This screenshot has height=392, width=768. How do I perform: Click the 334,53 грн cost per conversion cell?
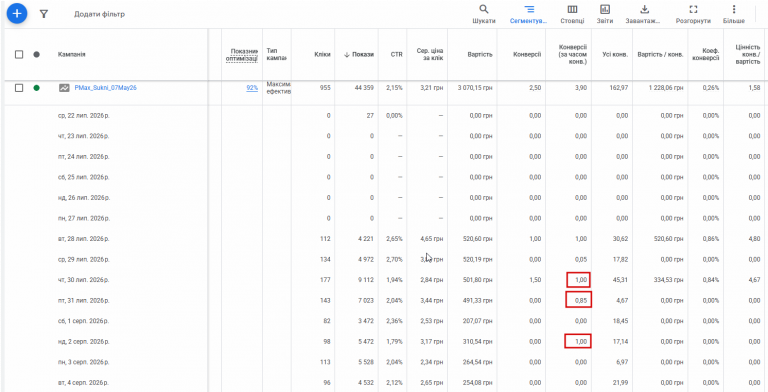670,280
